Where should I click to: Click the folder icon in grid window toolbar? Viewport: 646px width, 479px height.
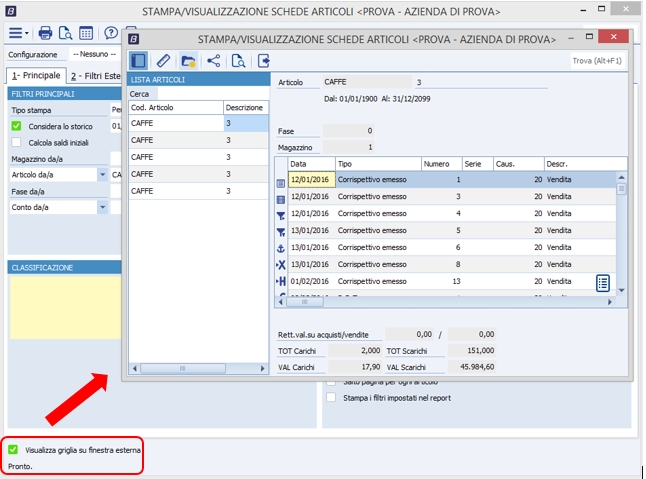[188, 60]
